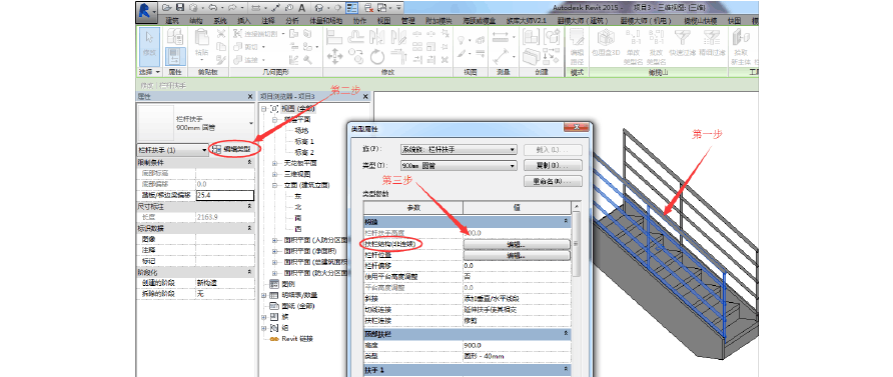Viewport: 893px width, 377px height.
Task: Open the 插入 ribbon tab
Action: tap(244, 21)
